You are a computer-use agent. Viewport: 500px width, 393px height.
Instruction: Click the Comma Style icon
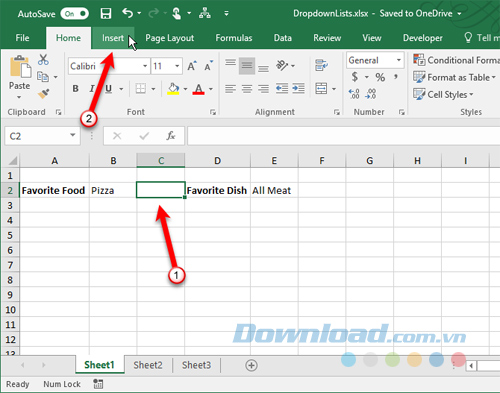(396, 77)
